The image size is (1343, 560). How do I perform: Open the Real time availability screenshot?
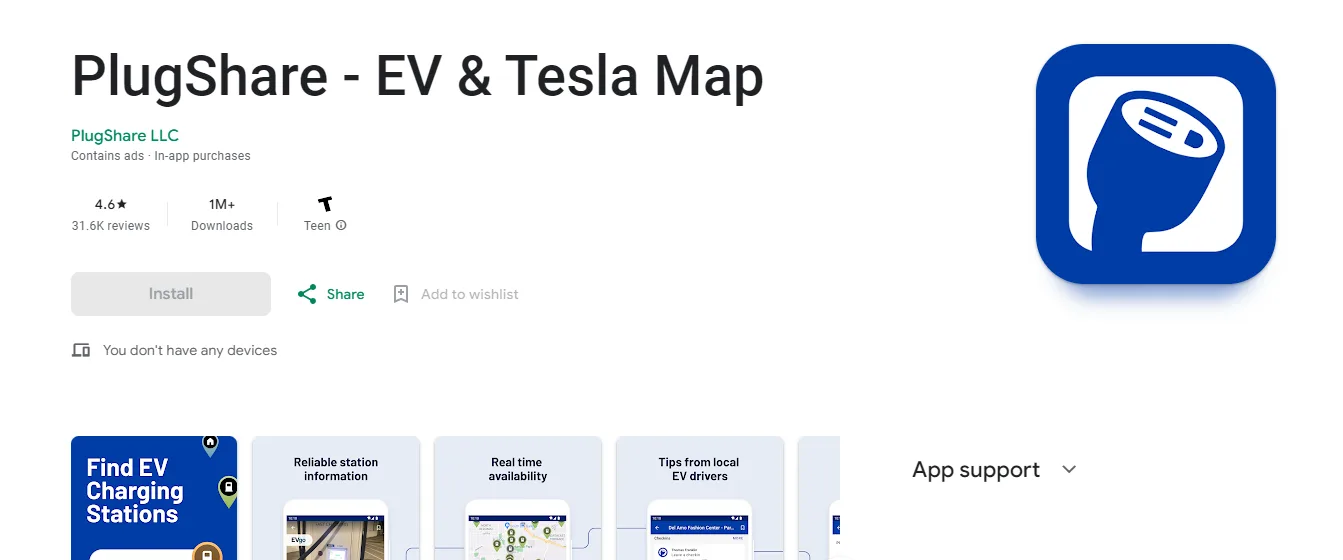pyautogui.click(x=518, y=498)
